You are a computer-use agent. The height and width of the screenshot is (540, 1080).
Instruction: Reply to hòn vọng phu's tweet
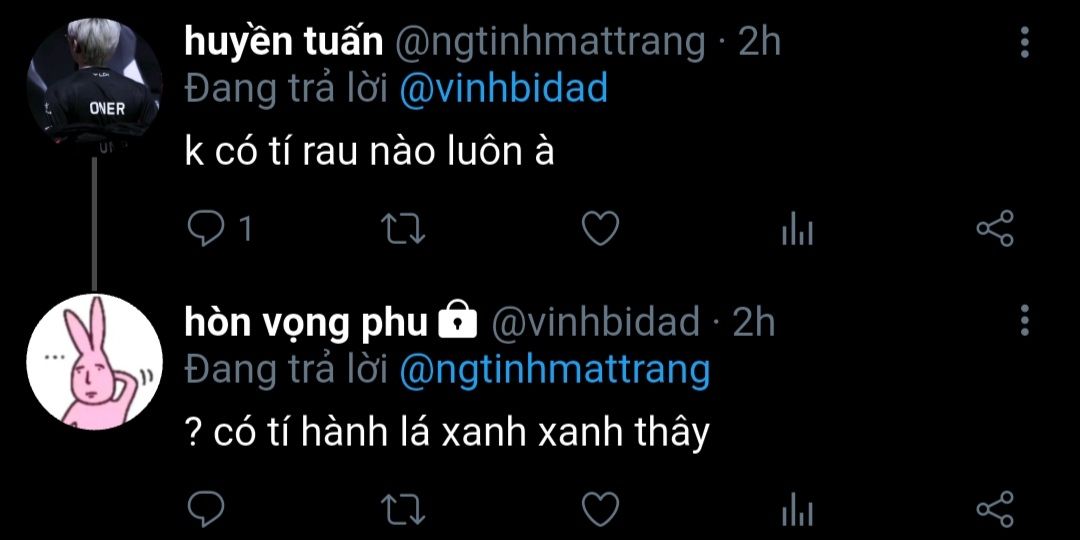click(x=205, y=510)
